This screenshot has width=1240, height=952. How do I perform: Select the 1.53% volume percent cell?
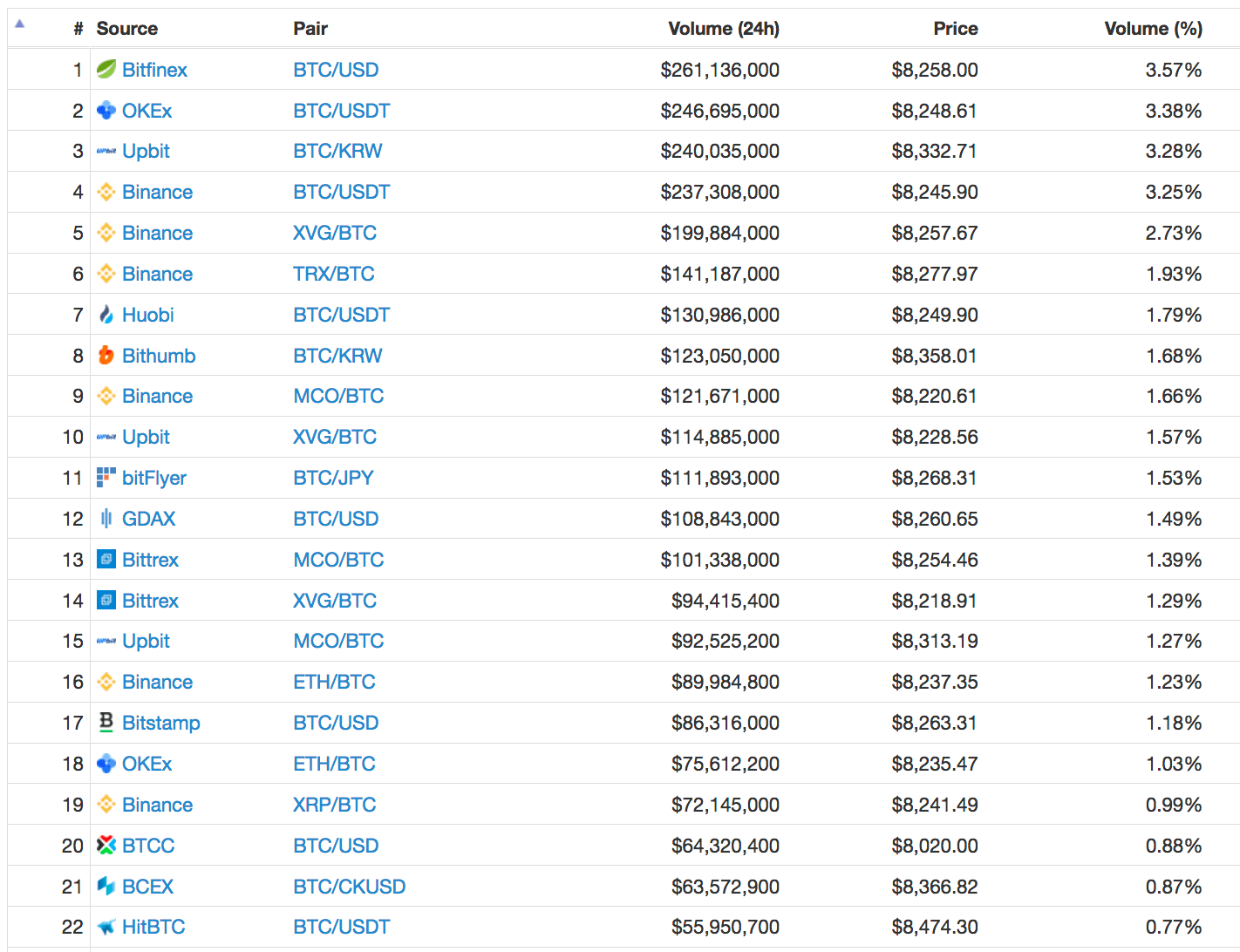click(1173, 478)
